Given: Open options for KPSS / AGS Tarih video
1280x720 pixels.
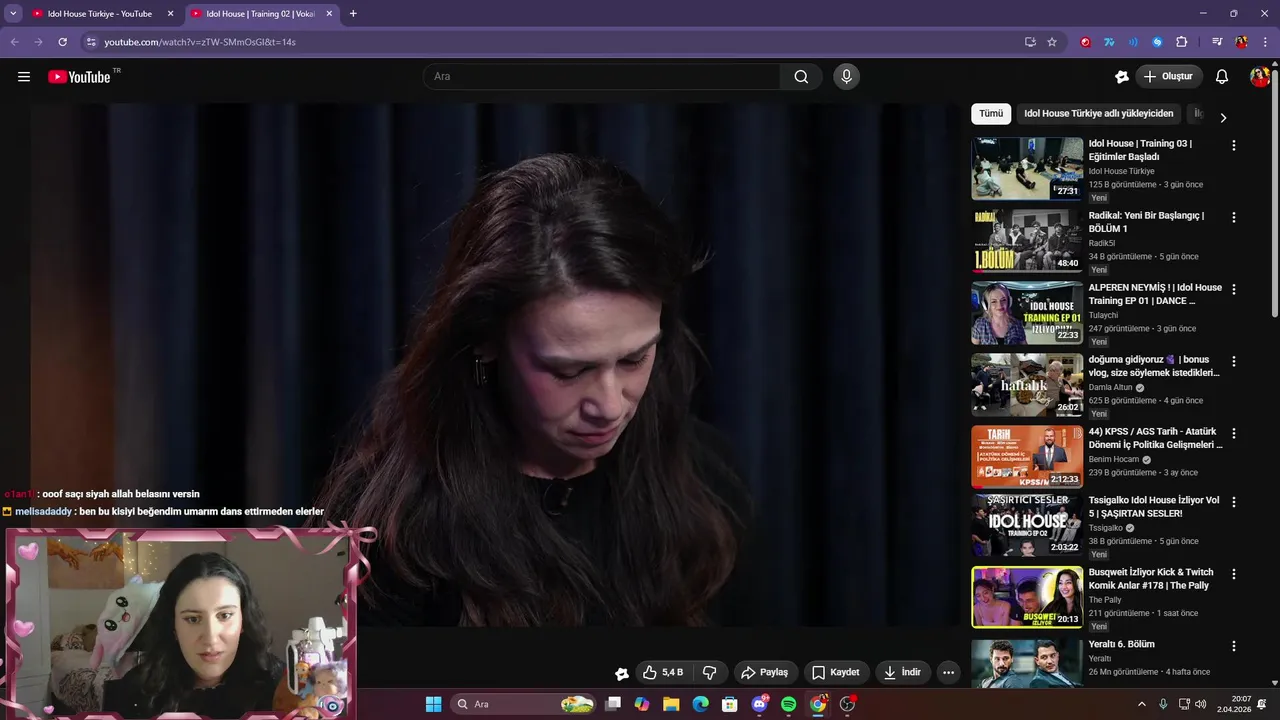Looking at the screenshot, I should pyautogui.click(x=1233, y=433).
